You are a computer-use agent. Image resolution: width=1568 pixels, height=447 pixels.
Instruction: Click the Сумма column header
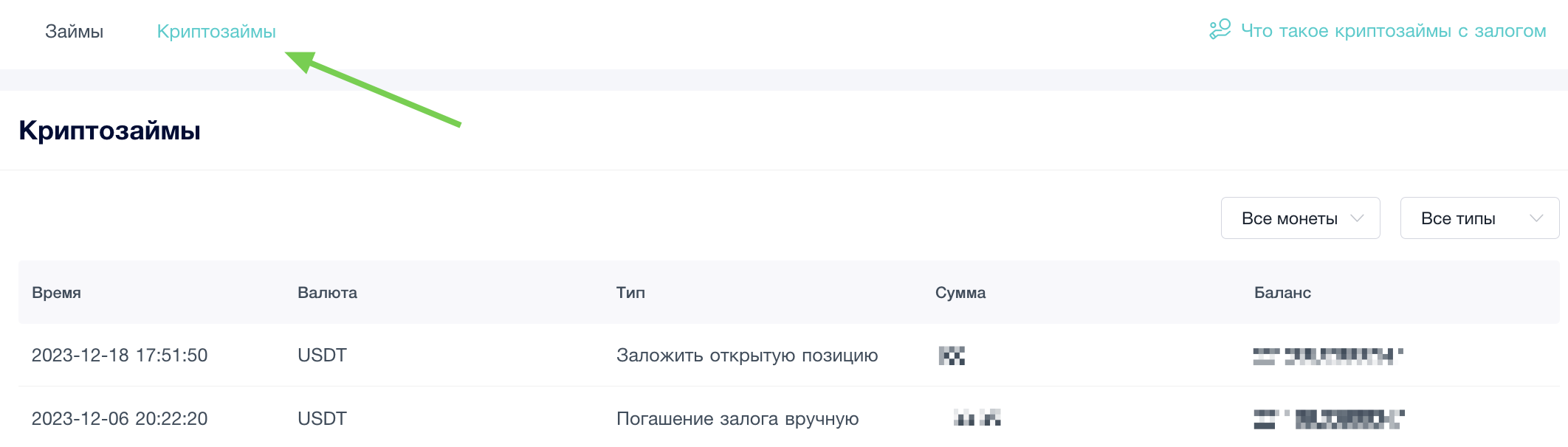point(960,293)
